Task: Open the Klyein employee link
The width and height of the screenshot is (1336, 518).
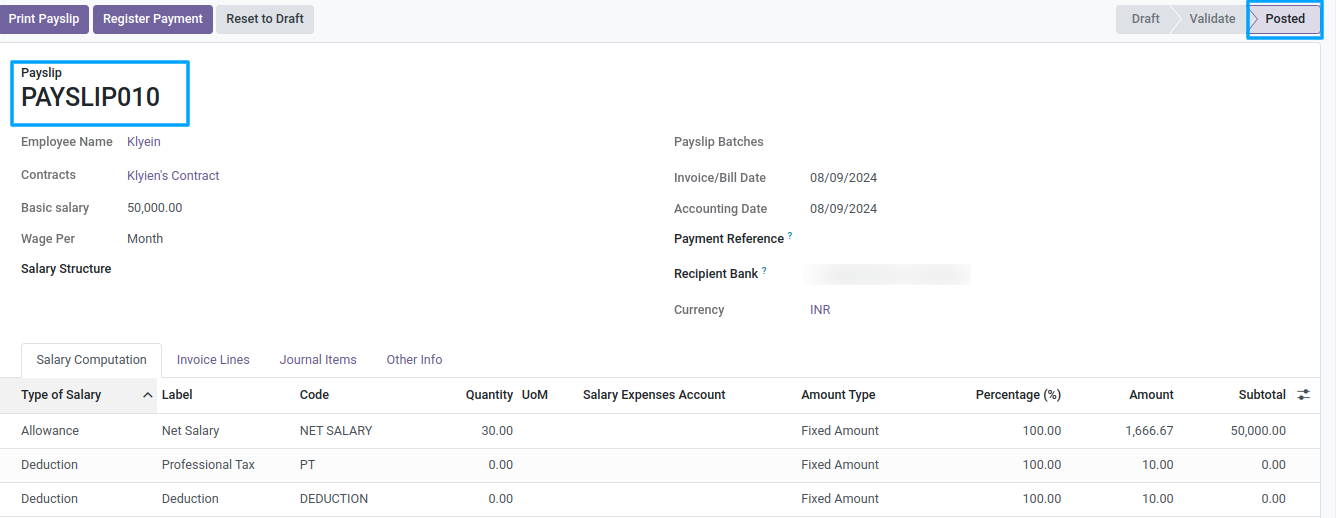Action: pyautogui.click(x=144, y=142)
